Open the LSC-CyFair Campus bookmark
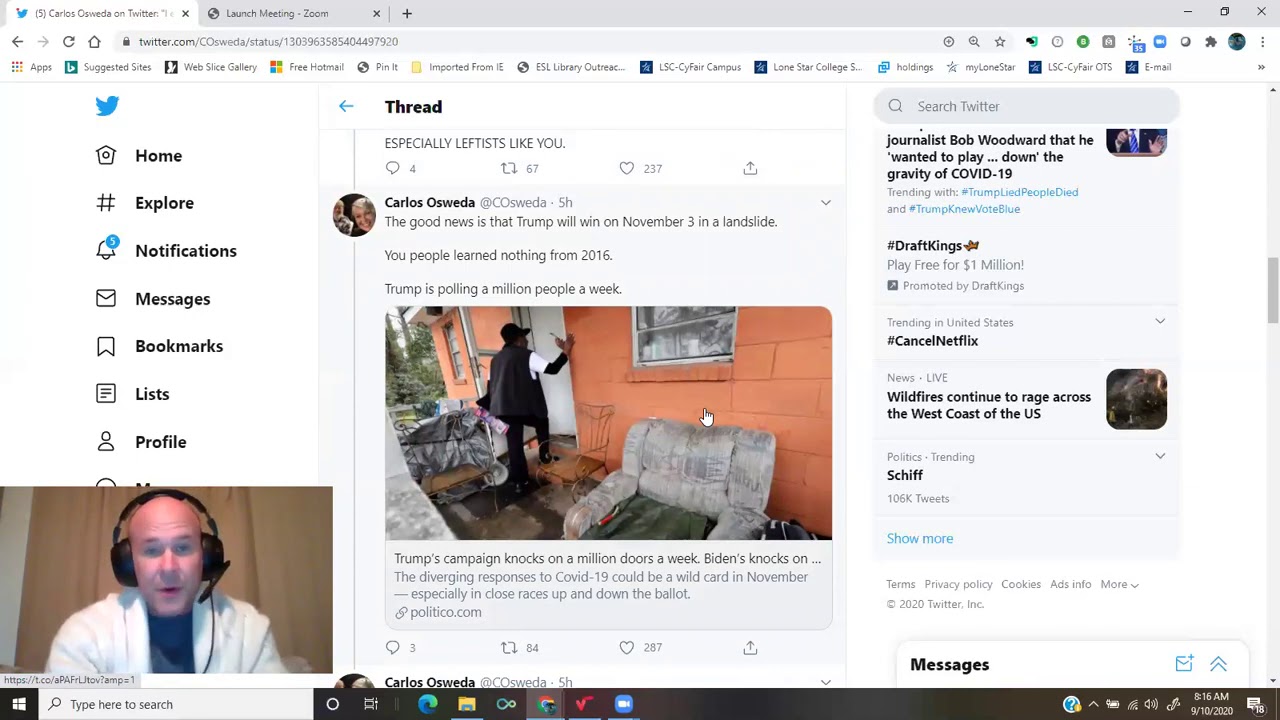Viewport: 1280px width, 720px height. 690,67
